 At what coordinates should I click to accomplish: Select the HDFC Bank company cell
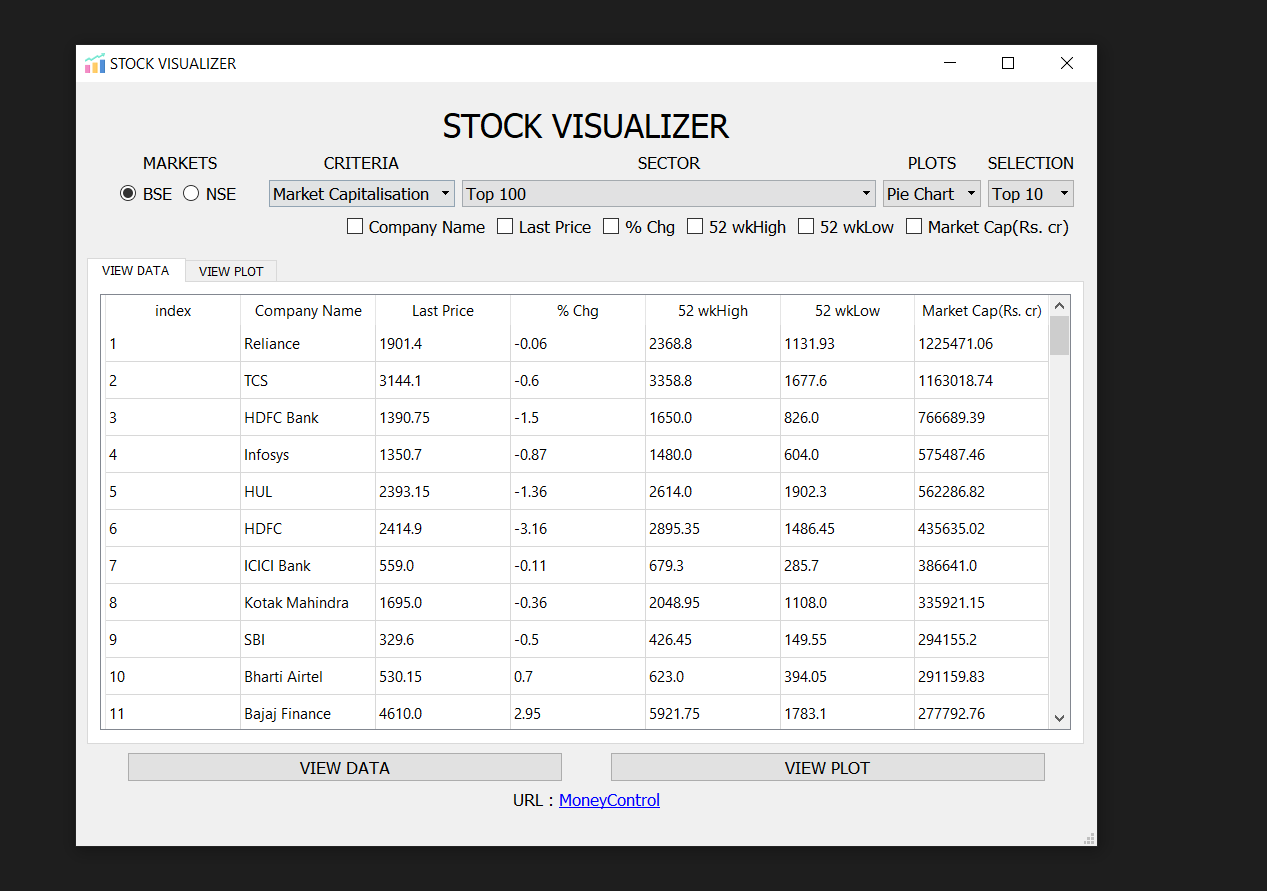308,418
